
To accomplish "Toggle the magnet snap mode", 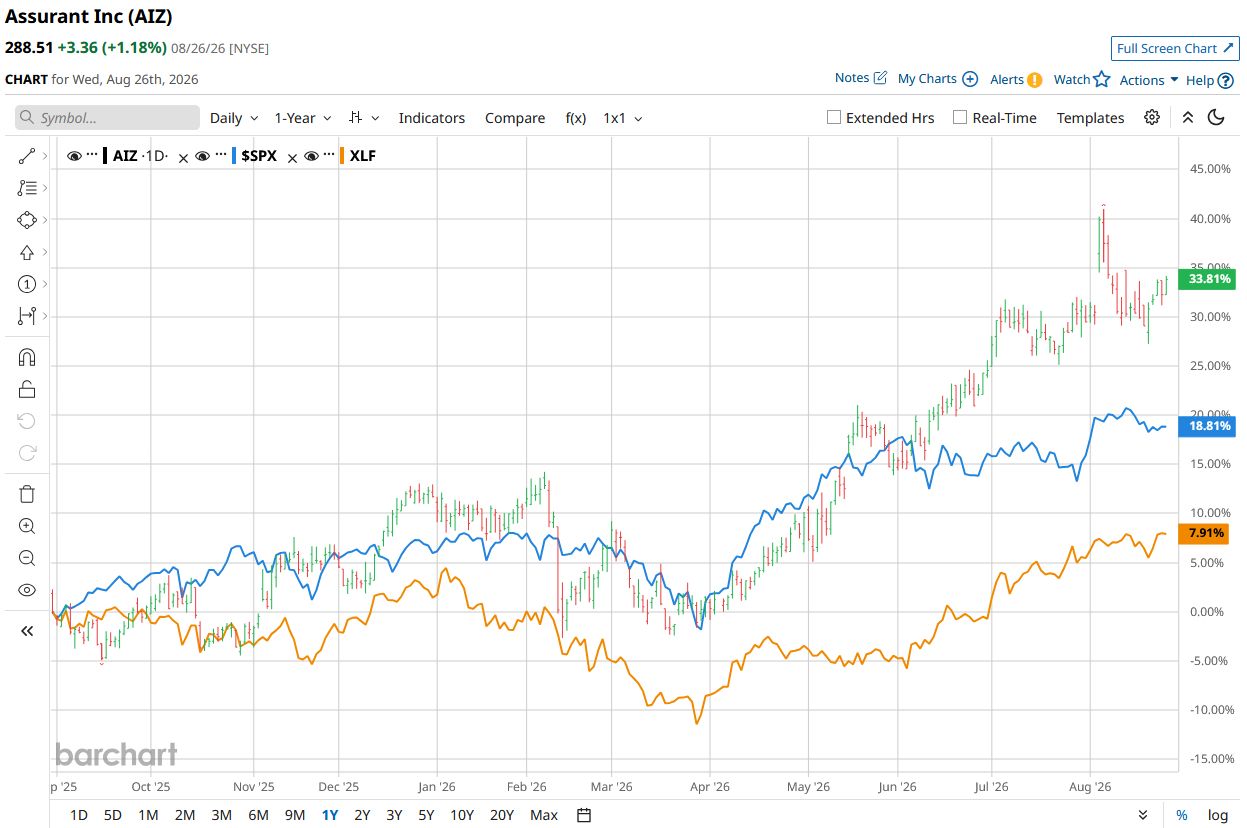I will (27, 357).
